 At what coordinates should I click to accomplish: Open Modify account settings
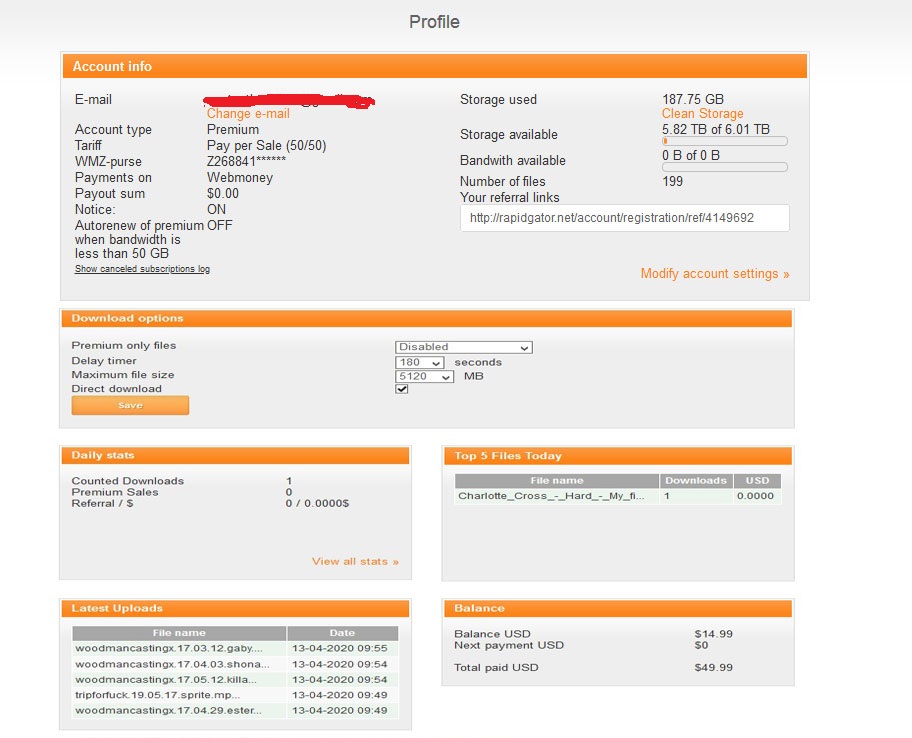pos(714,273)
